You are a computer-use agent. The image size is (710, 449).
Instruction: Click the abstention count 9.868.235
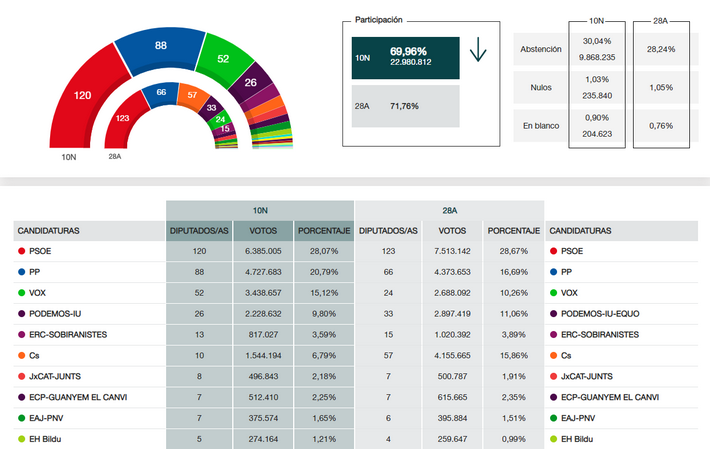point(597,57)
